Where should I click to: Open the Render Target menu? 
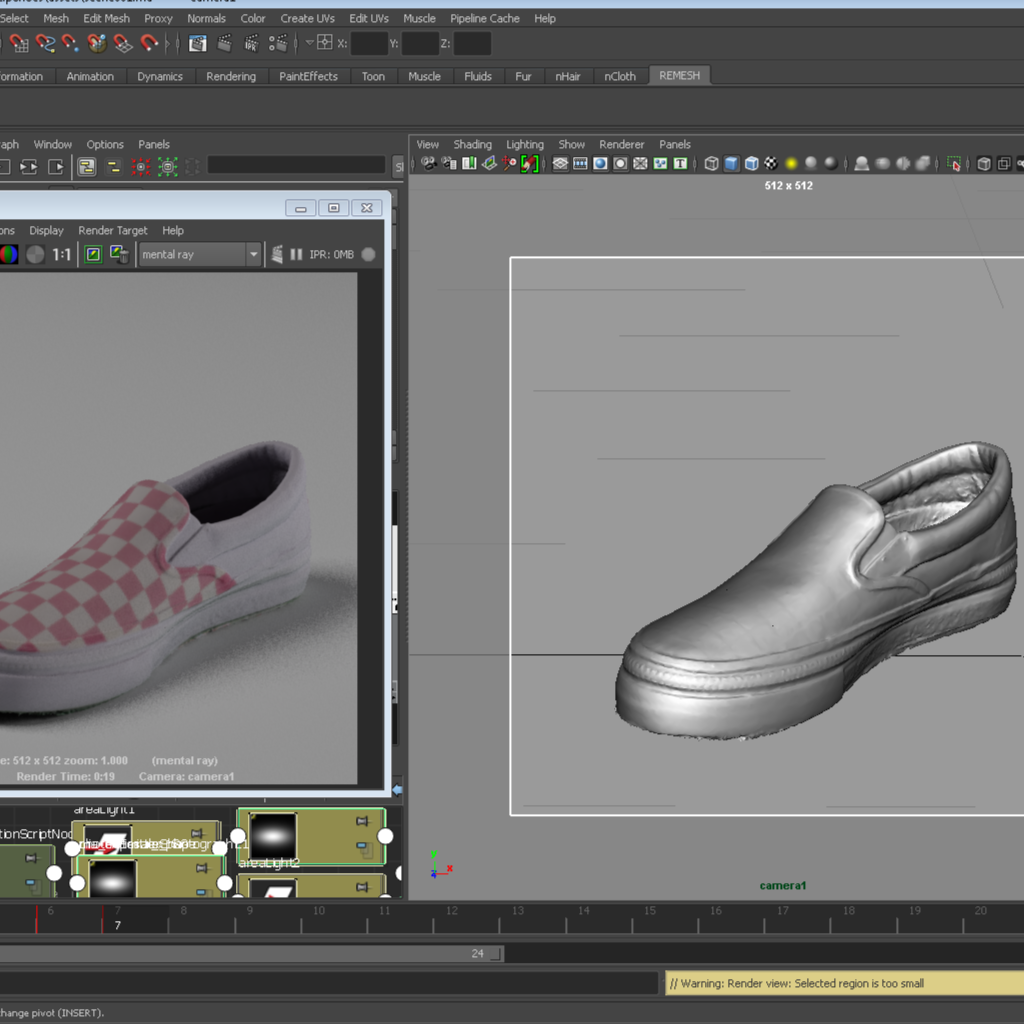click(x=112, y=231)
